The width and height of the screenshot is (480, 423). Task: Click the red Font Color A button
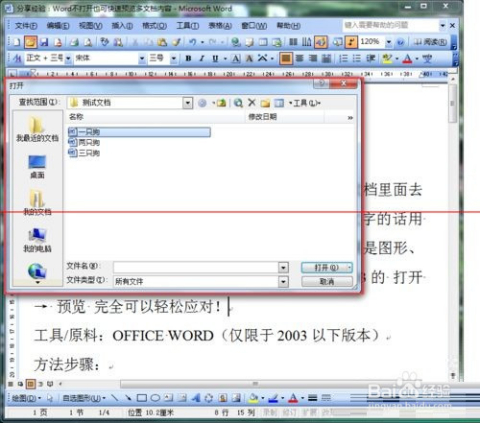point(407,59)
